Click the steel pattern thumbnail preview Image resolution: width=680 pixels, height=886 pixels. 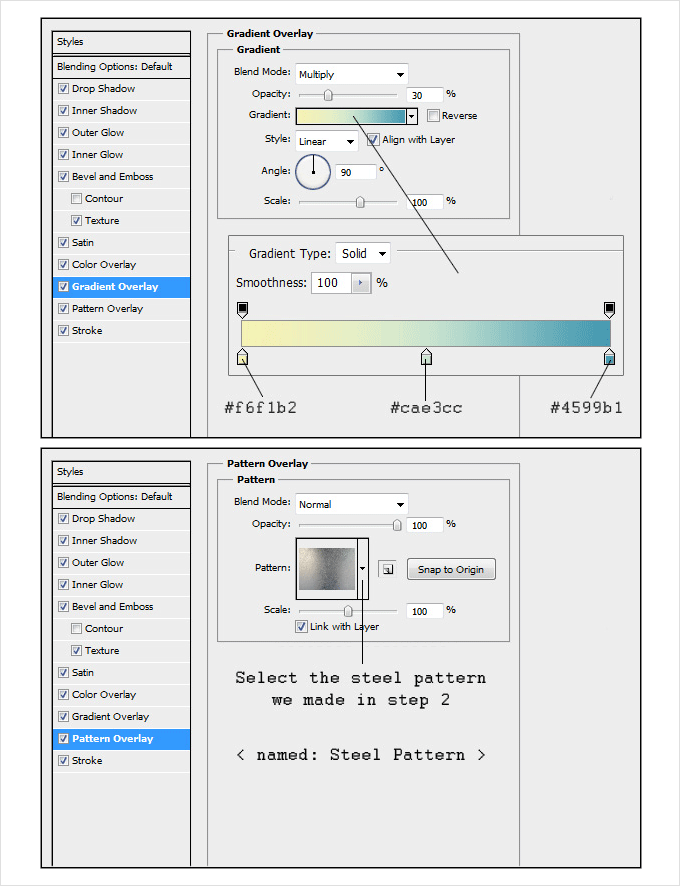coord(326,568)
